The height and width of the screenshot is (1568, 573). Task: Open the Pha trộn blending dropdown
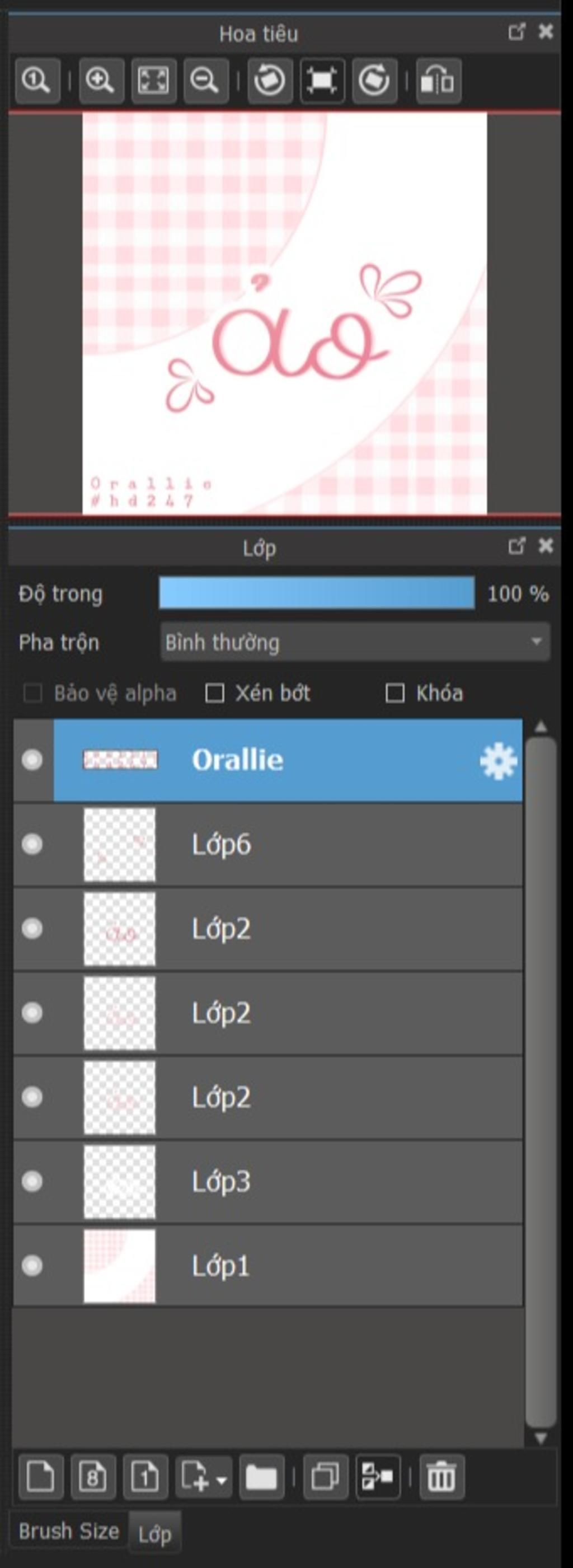coord(355,642)
